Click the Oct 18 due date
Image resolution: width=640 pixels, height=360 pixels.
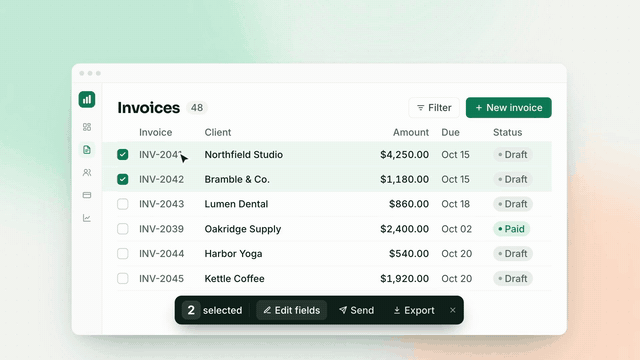[456, 204]
